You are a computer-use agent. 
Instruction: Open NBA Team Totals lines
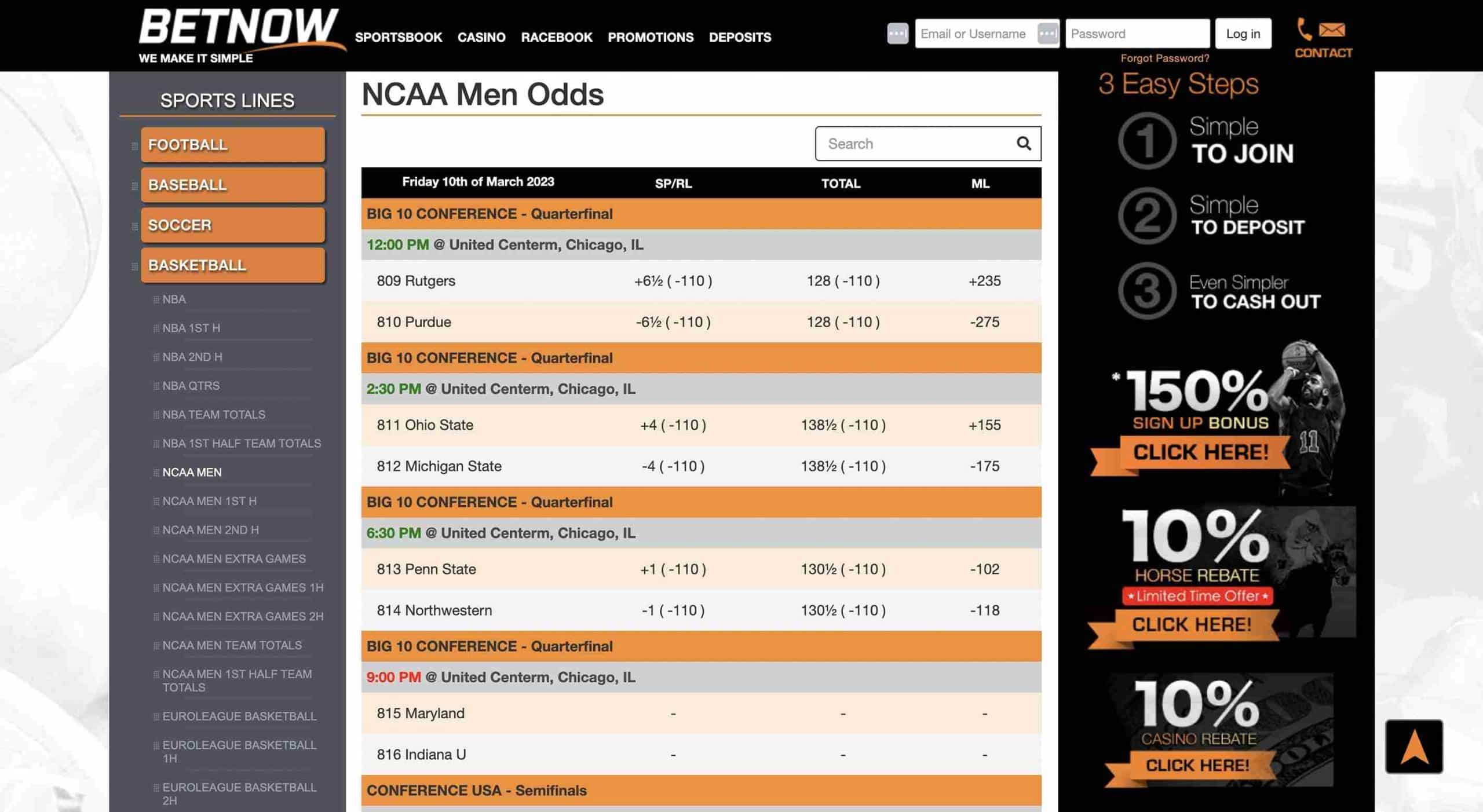pos(214,415)
